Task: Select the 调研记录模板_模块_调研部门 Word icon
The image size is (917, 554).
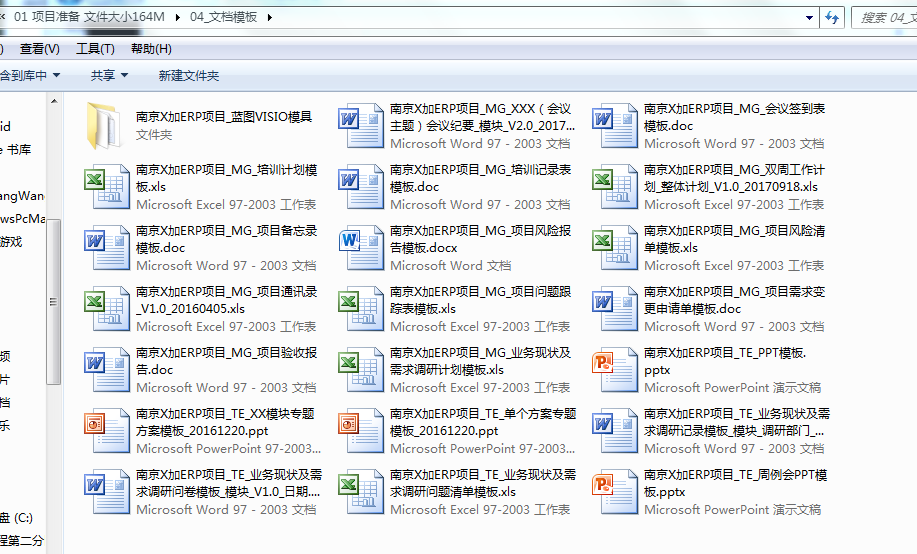Action: (x=615, y=430)
